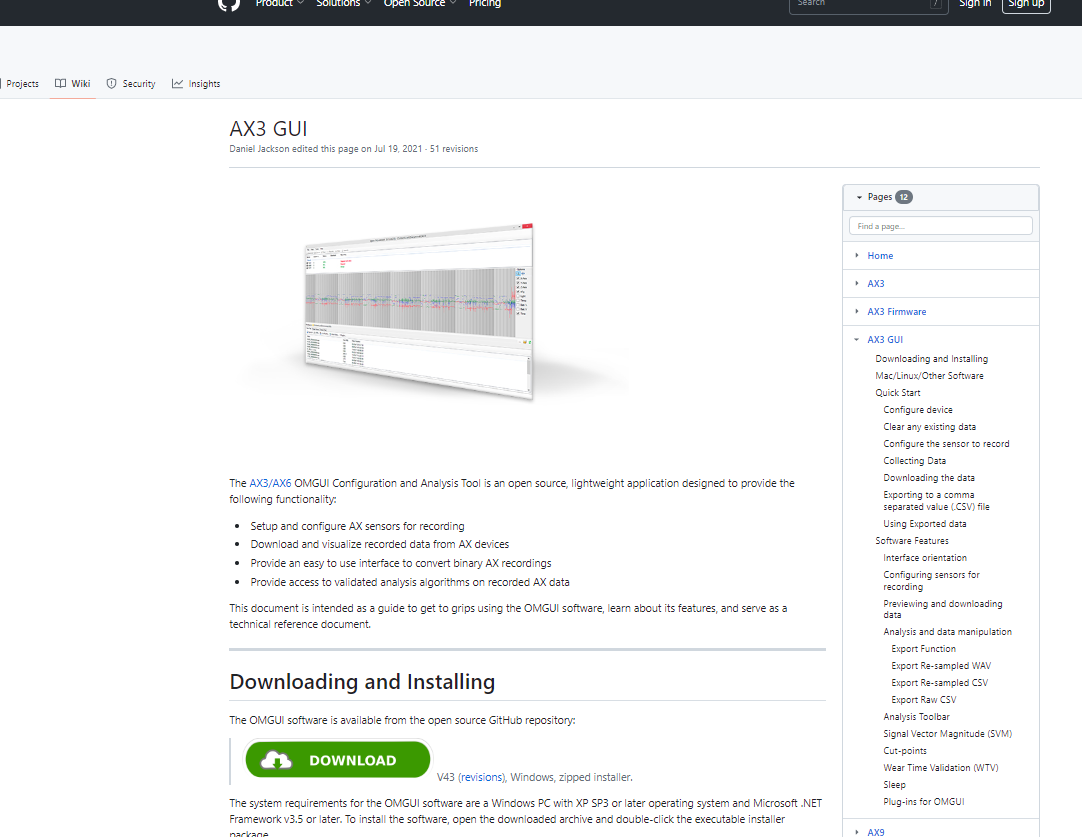Open the Product dropdown menu
The width and height of the screenshot is (1082, 837).
279,3
